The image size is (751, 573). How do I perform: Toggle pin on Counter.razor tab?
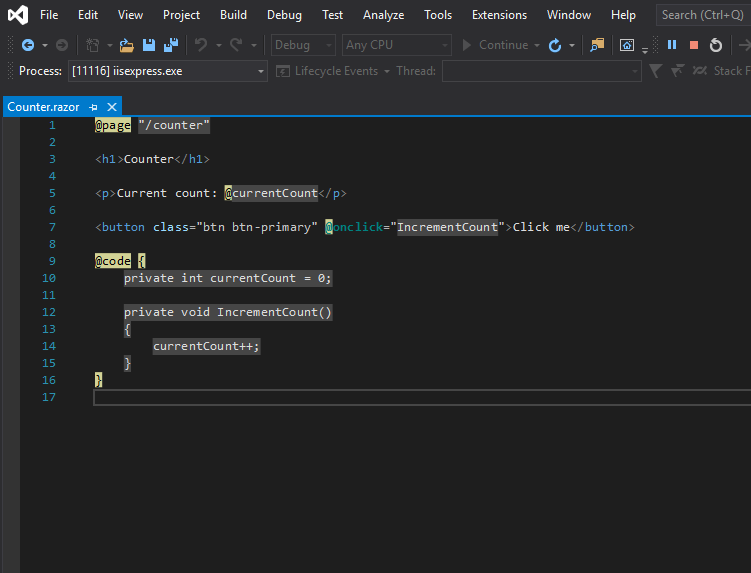coord(93,107)
